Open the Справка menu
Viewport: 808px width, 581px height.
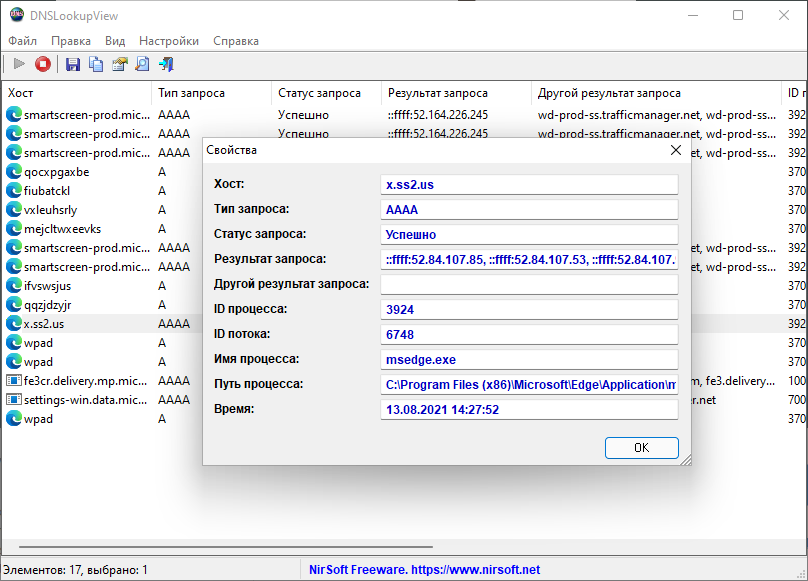236,41
